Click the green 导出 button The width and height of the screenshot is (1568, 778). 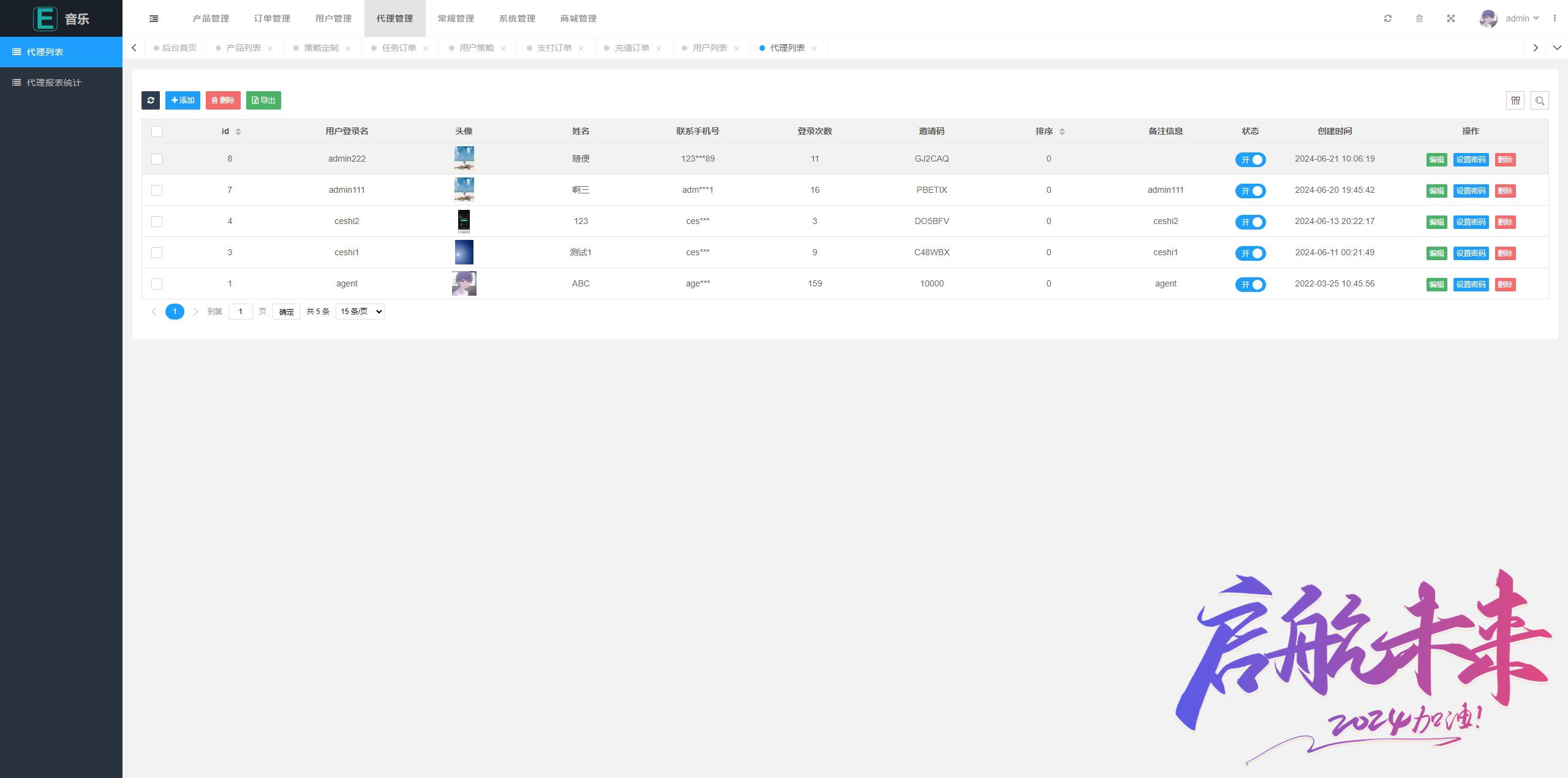click(263, 100)
